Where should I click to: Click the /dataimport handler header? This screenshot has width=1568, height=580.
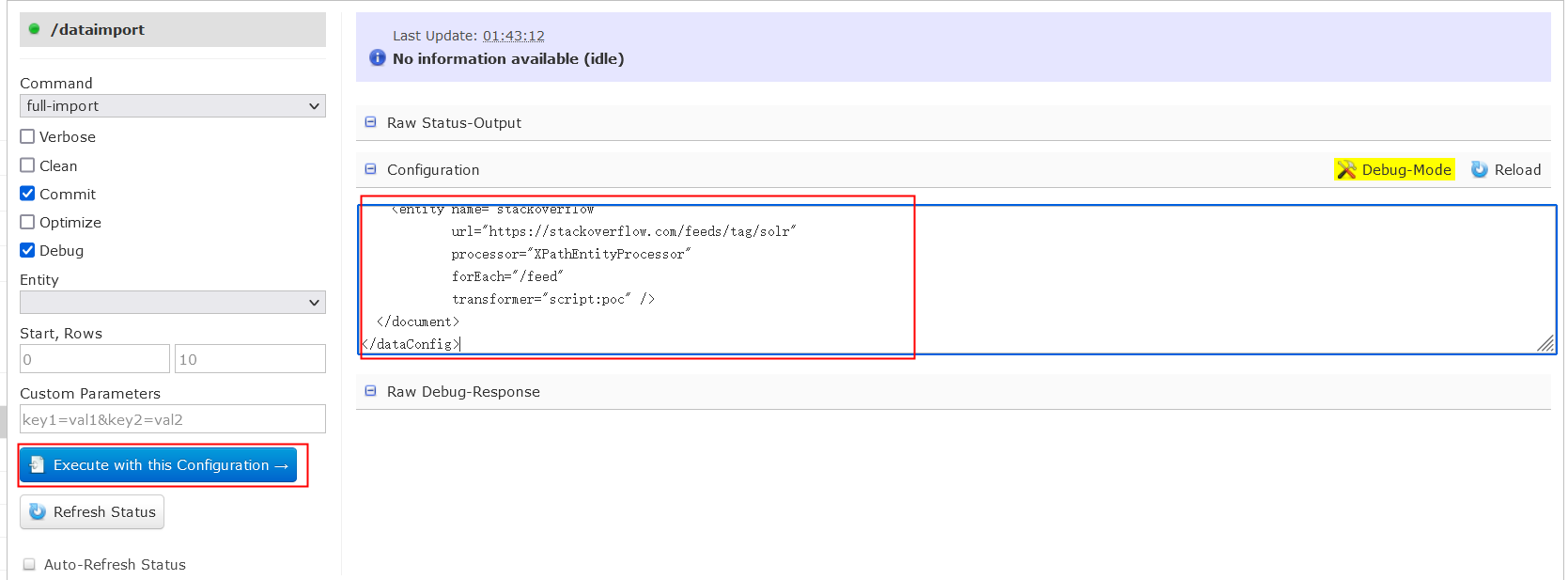click(173, 29)
